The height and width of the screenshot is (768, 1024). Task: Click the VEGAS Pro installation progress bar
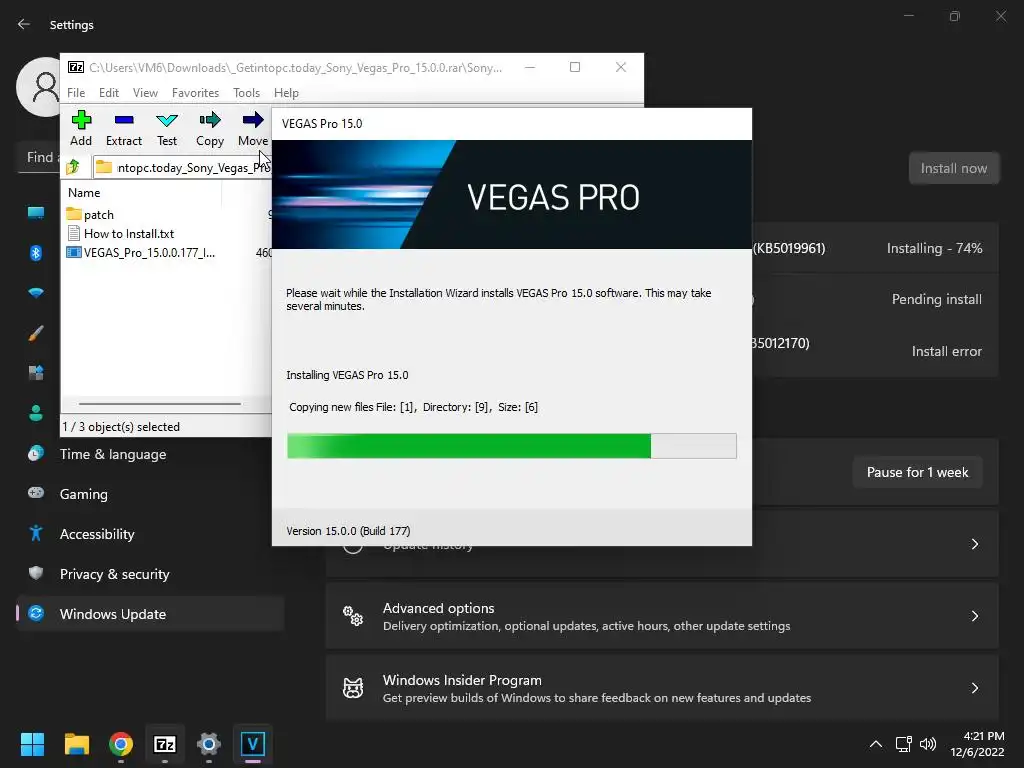pyautogui.click(x=512, y=445)
